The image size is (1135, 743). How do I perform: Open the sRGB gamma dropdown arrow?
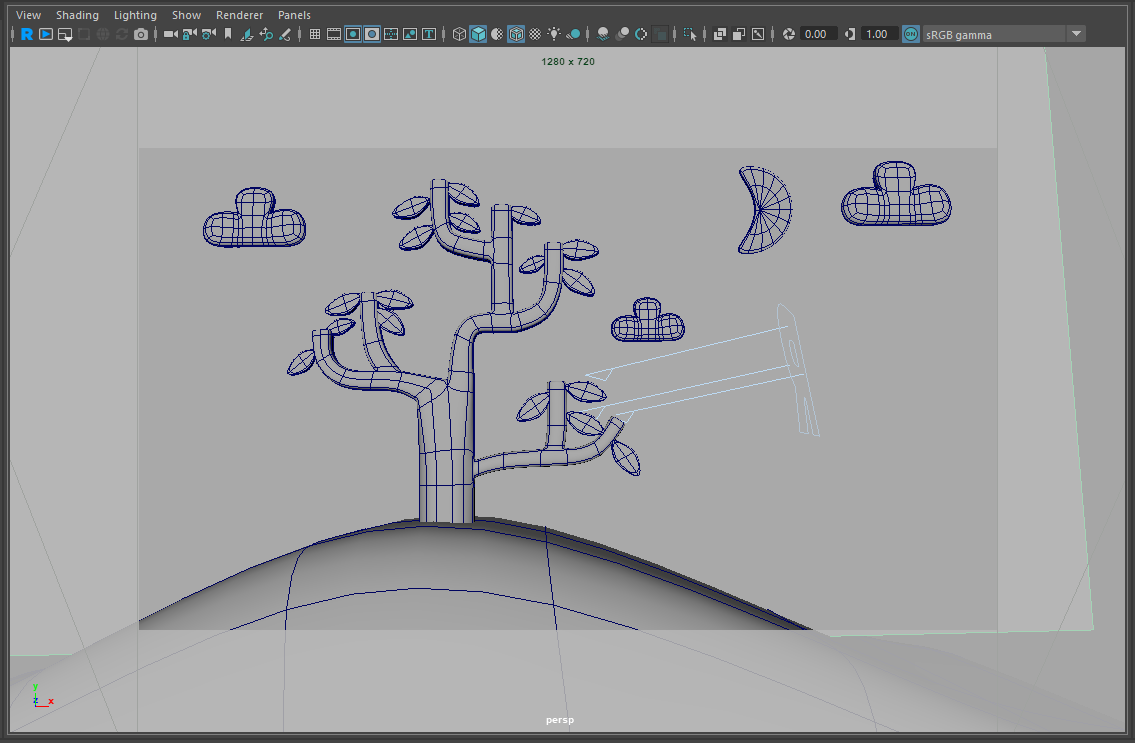1076,34
